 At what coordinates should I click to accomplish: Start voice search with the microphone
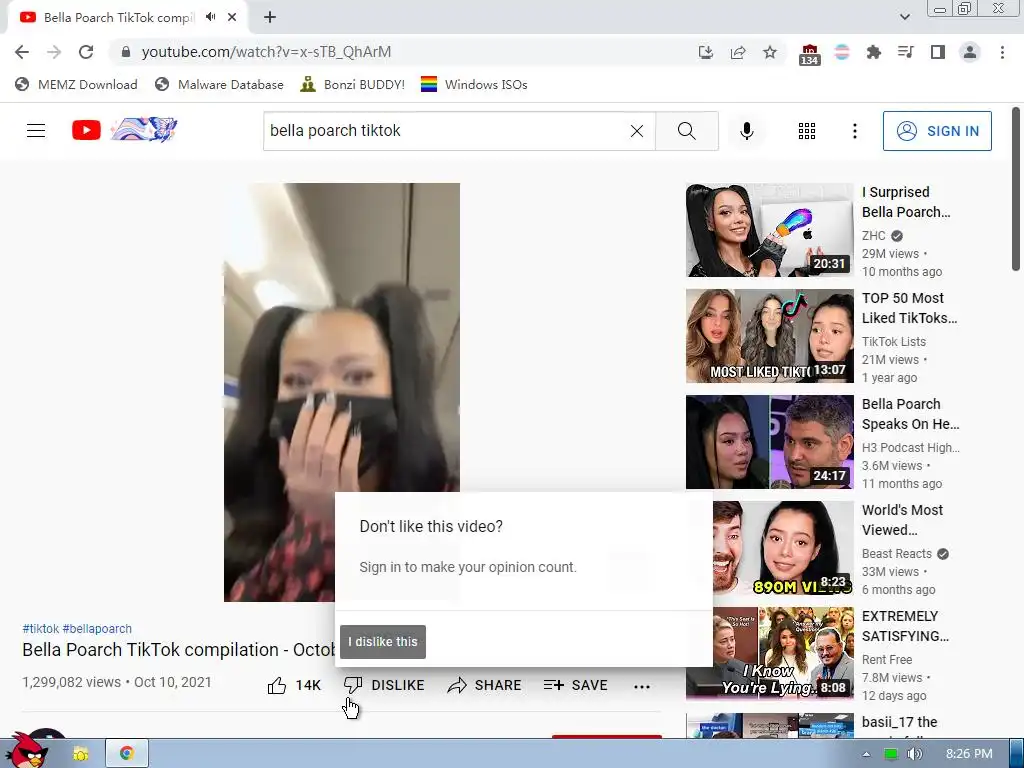point(746,131)
